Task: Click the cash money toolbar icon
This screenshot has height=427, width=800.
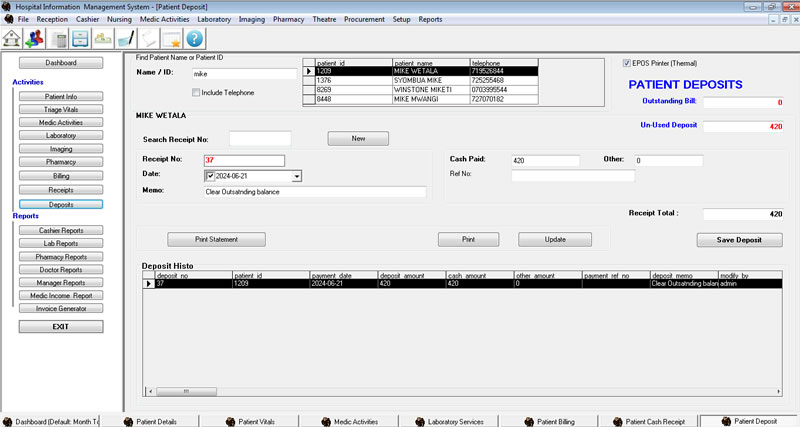Action: point(103,39)
